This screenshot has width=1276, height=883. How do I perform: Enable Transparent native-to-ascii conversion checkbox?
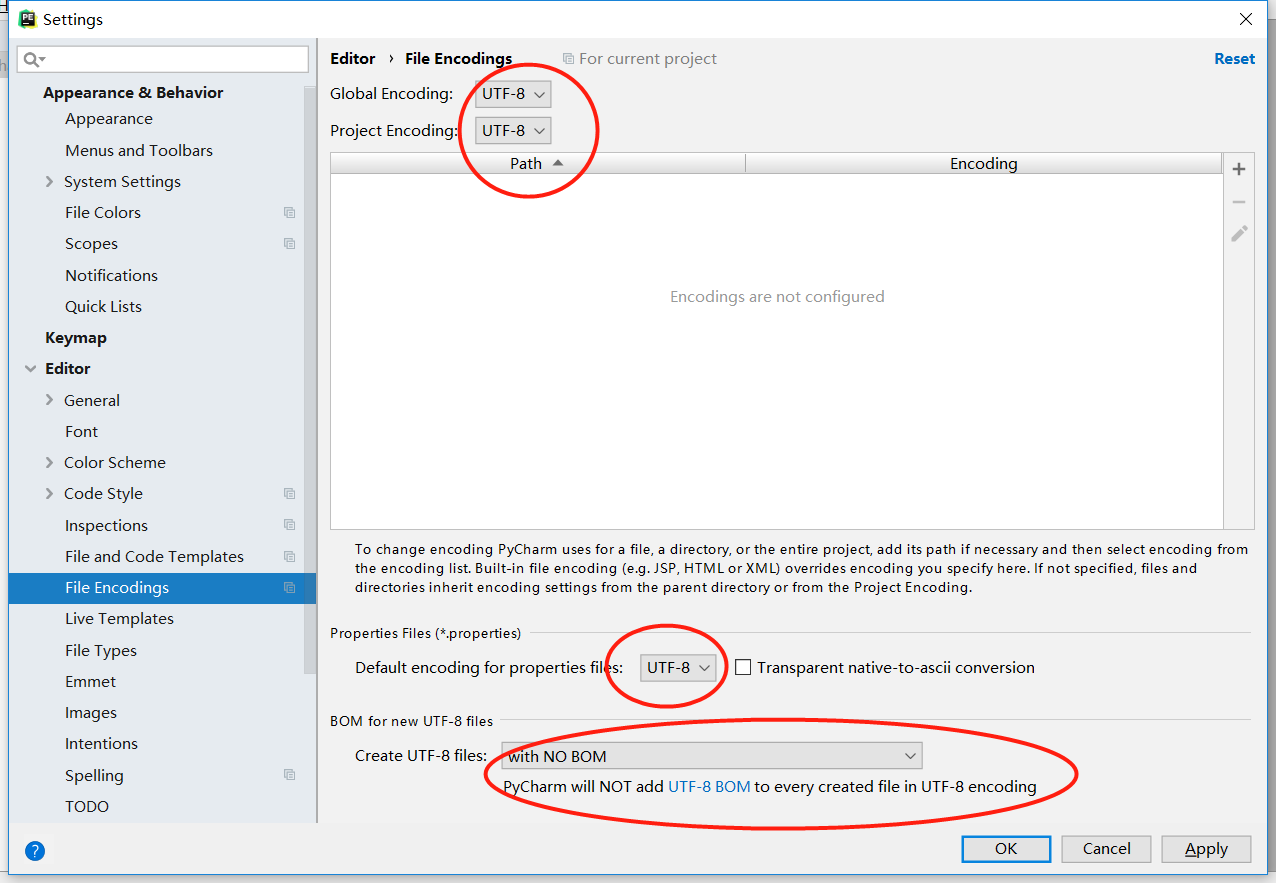coord(743,667)
